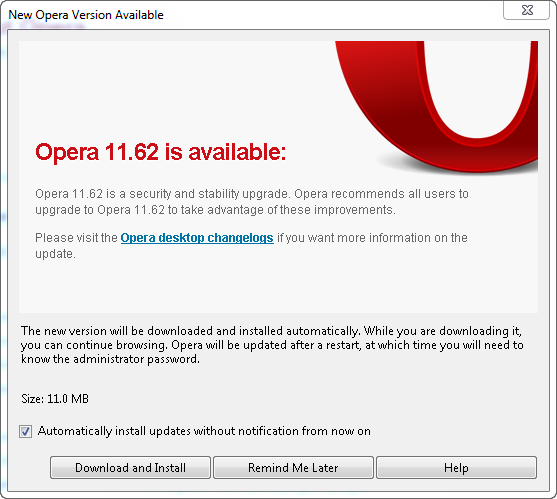
Task: Click 'if you want more information' text
Action: (x=372, y=238)
